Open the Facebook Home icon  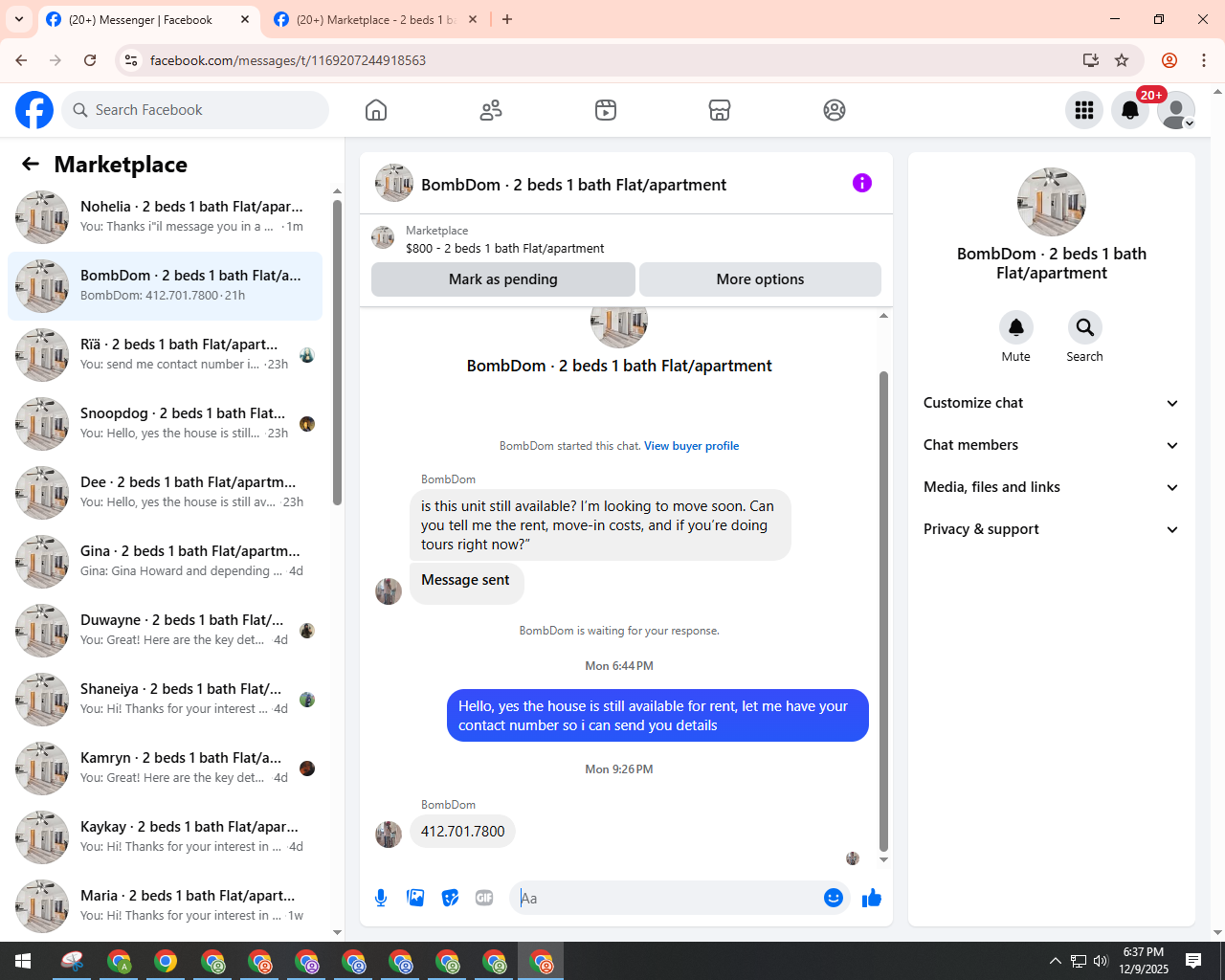376,110
